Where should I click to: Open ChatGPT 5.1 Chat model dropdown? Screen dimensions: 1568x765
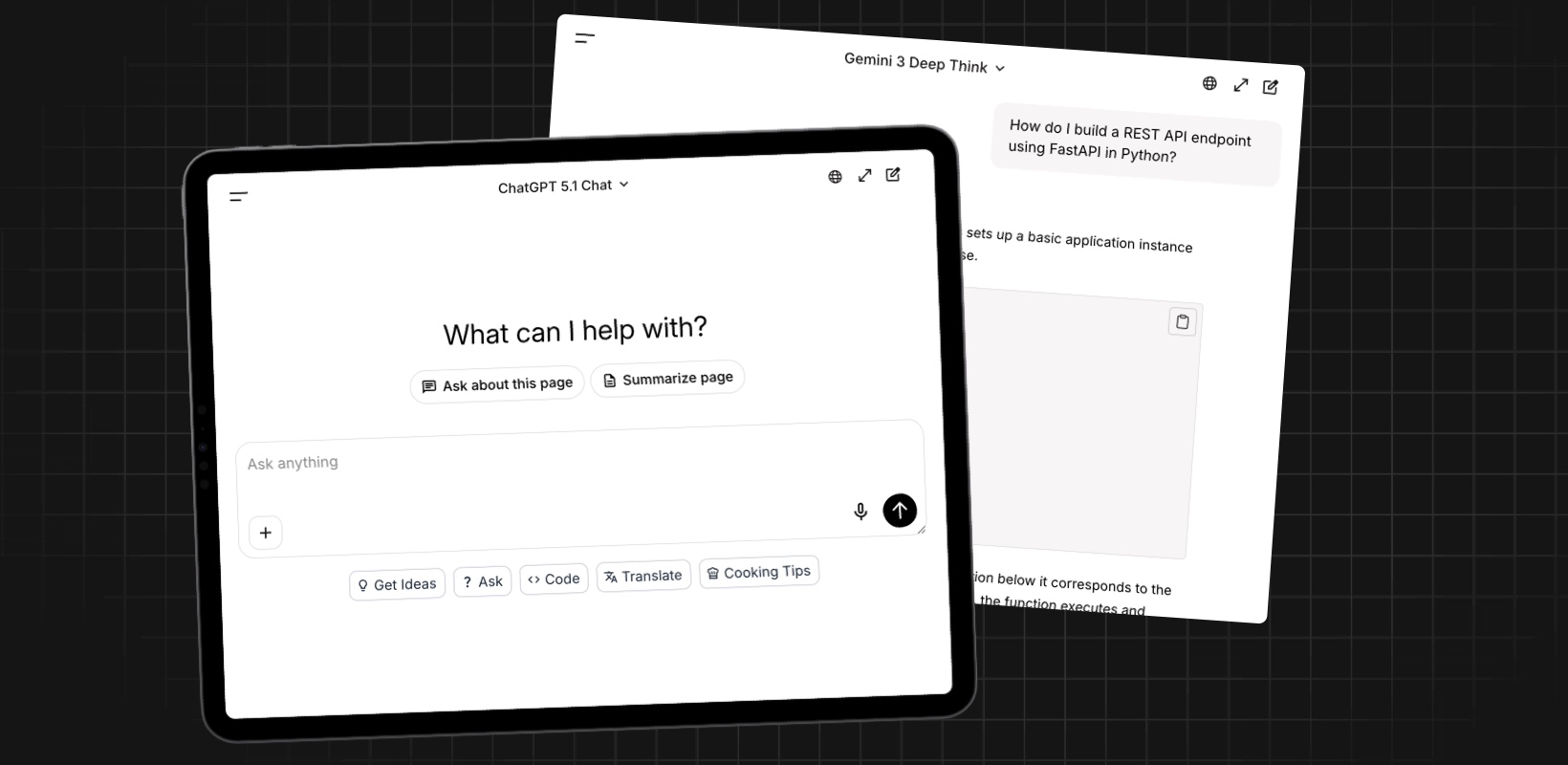[563, 186]
